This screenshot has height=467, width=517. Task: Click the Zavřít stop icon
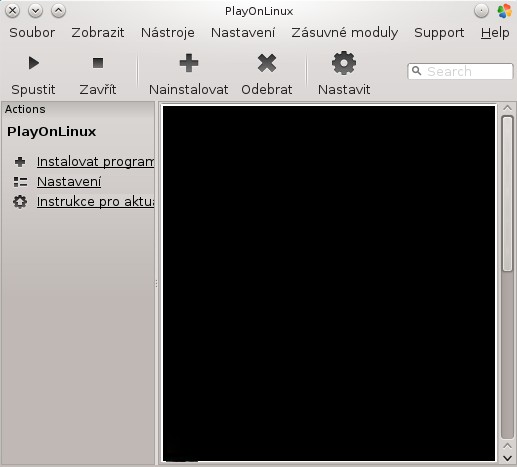point(98,63)
